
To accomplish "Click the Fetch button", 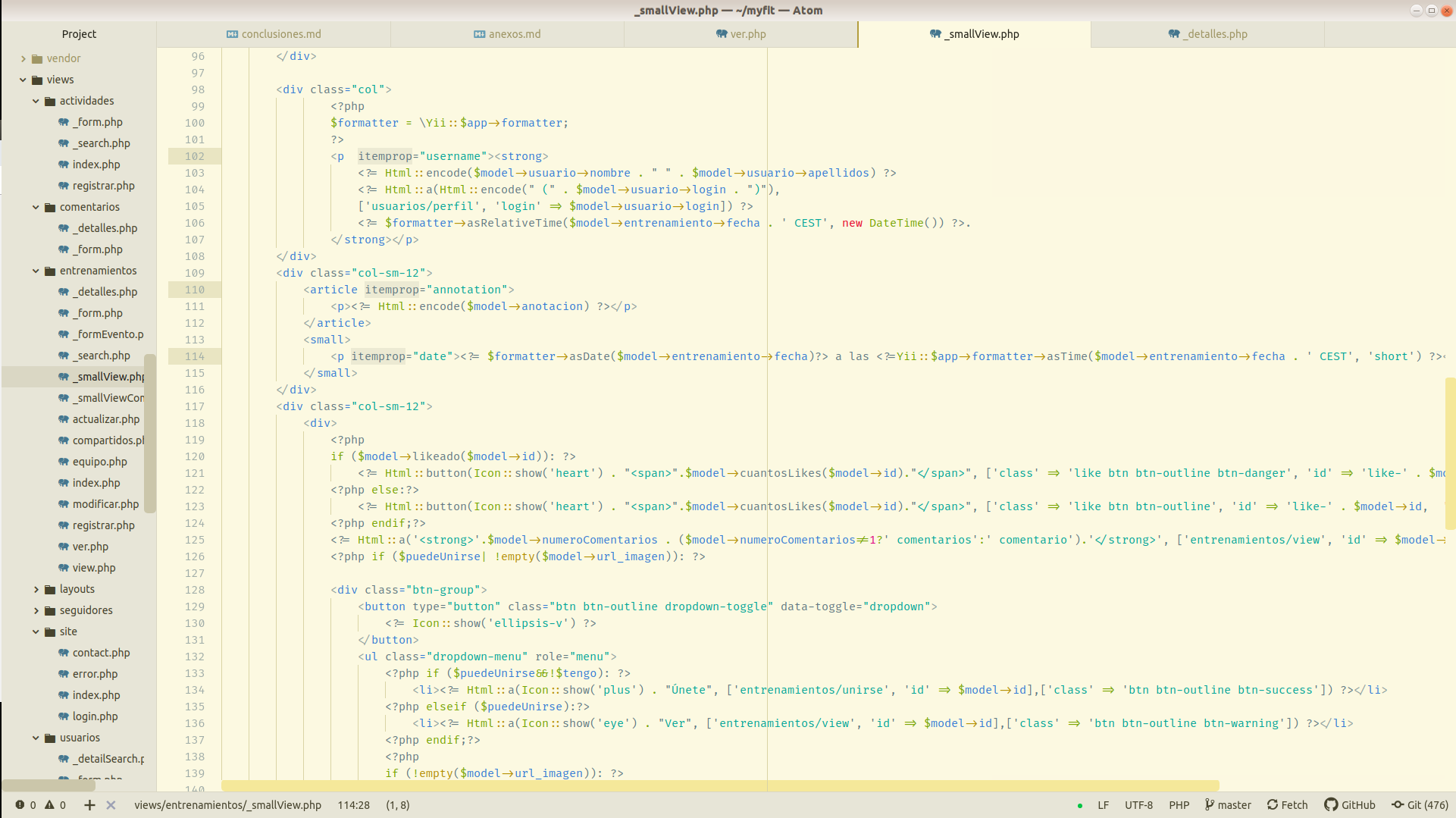I will [x=1288, y=805].
